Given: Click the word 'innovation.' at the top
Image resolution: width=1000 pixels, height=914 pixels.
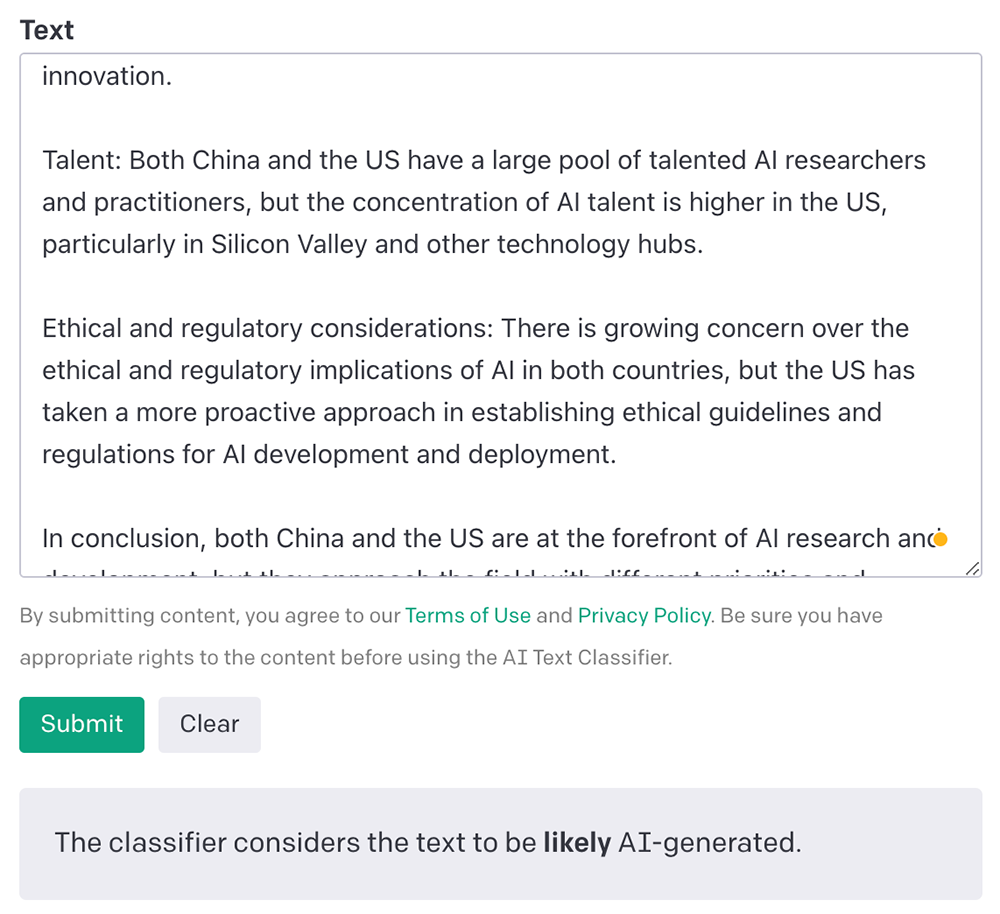Looking at the screenshot, I should pos(107,76).
